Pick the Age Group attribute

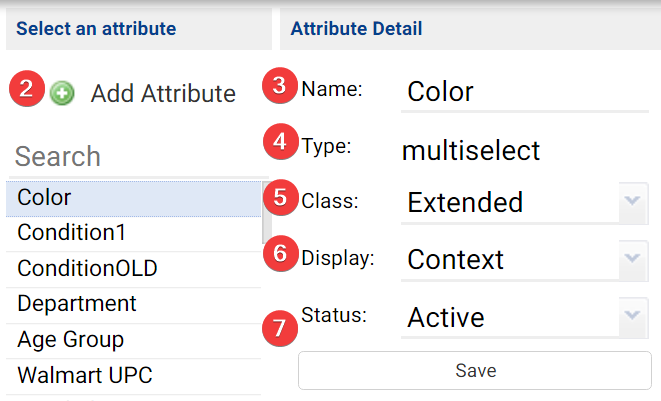pyautogui.click(x=133, y=340)
